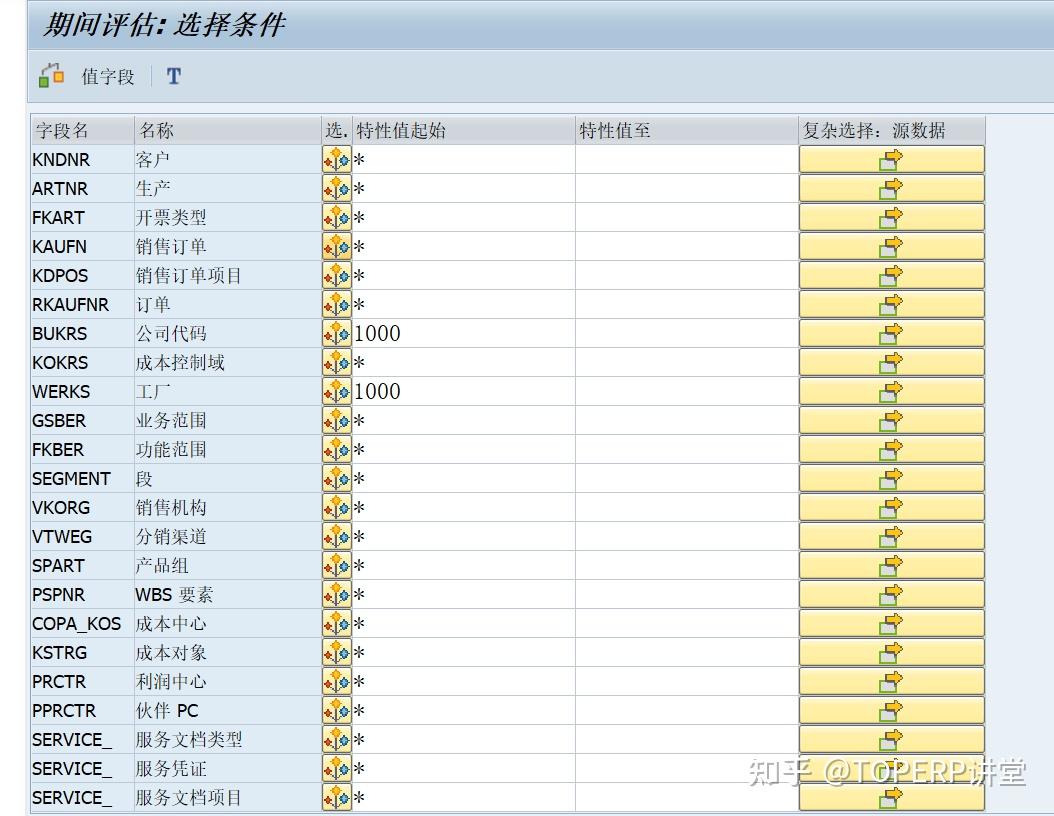Click the selection icon for PSPNR WBS要素
The width and height of the screenshot is (1054, 816).
[337, 594]
